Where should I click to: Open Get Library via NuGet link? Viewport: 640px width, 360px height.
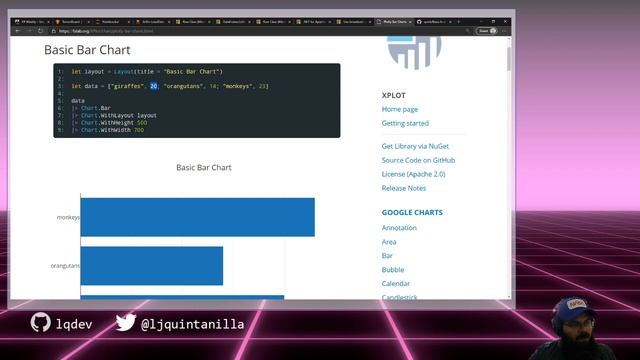pyautogui.click(x=415, y=146)
